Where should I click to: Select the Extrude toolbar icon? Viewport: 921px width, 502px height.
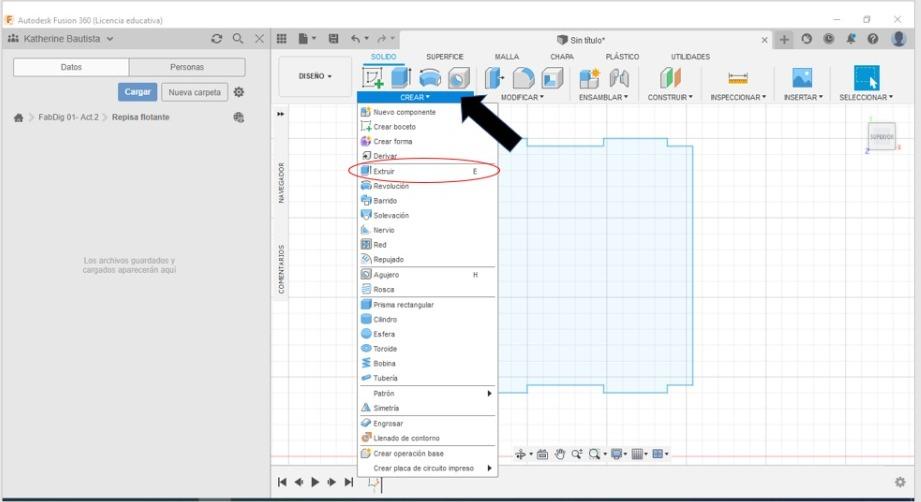point(401,78)
